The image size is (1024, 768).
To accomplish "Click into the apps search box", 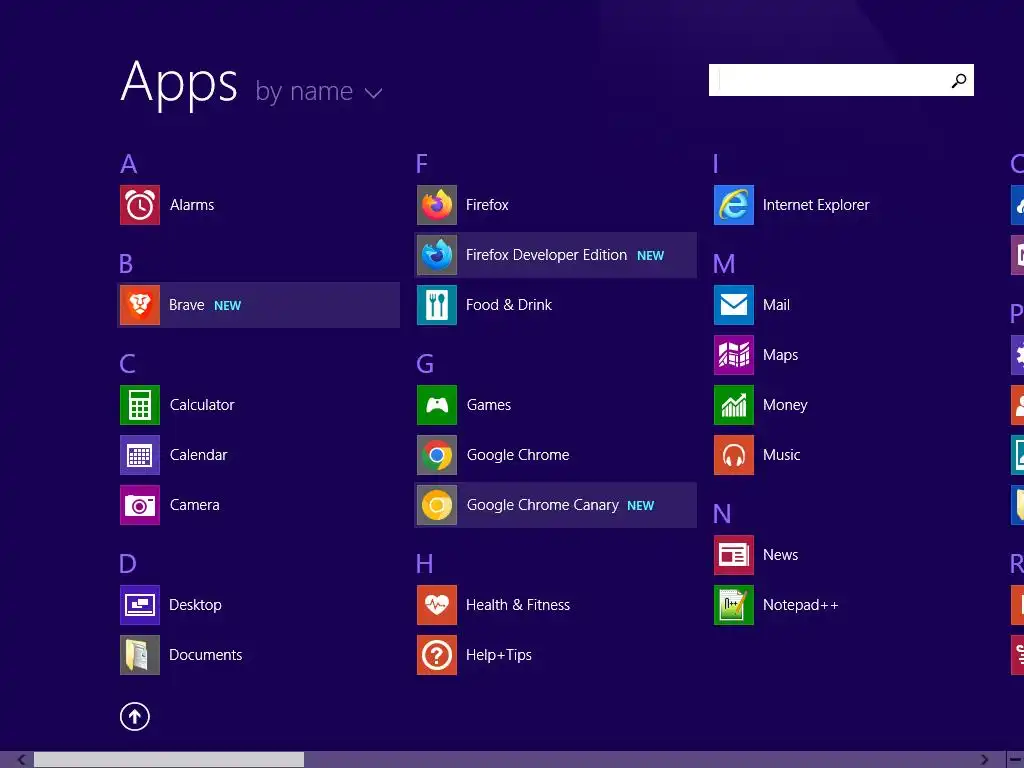I will coord(841,80).
